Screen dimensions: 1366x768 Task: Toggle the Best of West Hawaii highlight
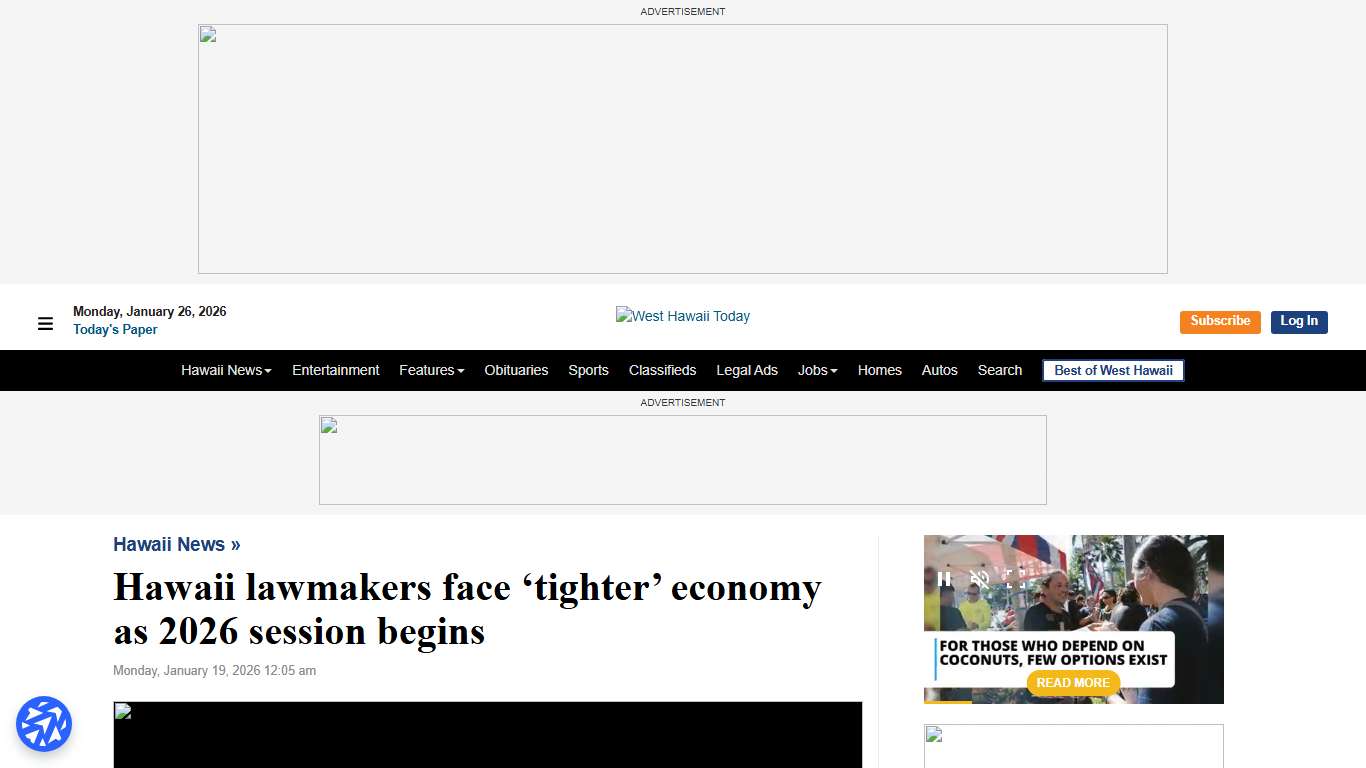pos(1112,370)
